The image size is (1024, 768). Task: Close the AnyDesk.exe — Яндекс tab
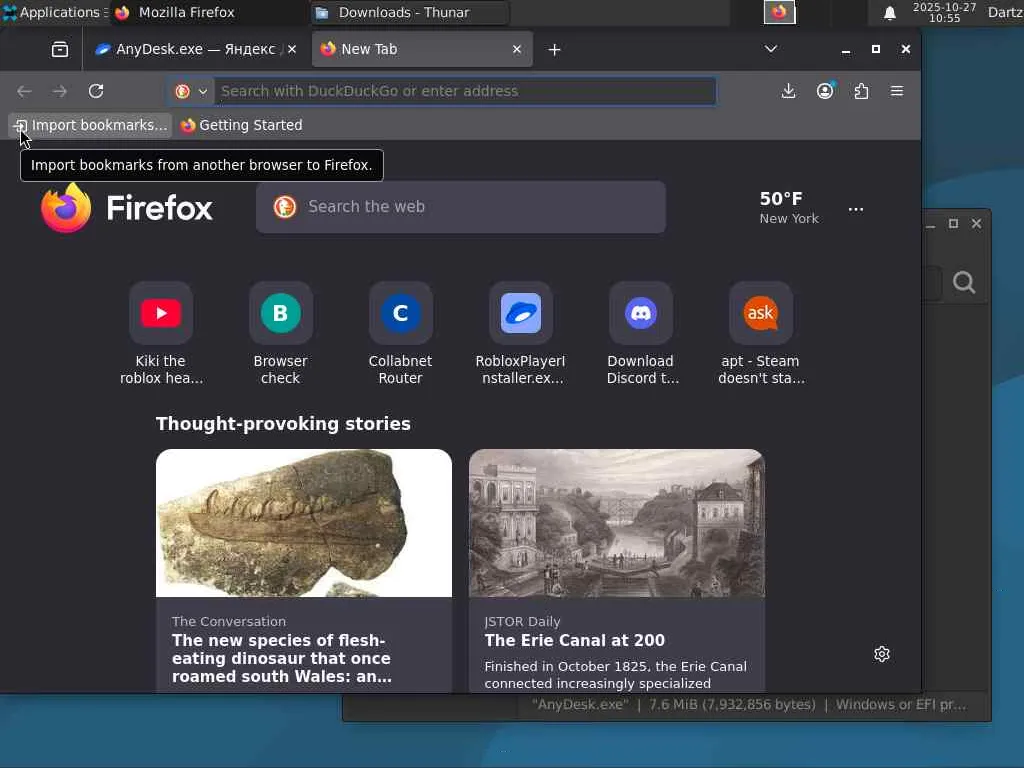(292, 50)
